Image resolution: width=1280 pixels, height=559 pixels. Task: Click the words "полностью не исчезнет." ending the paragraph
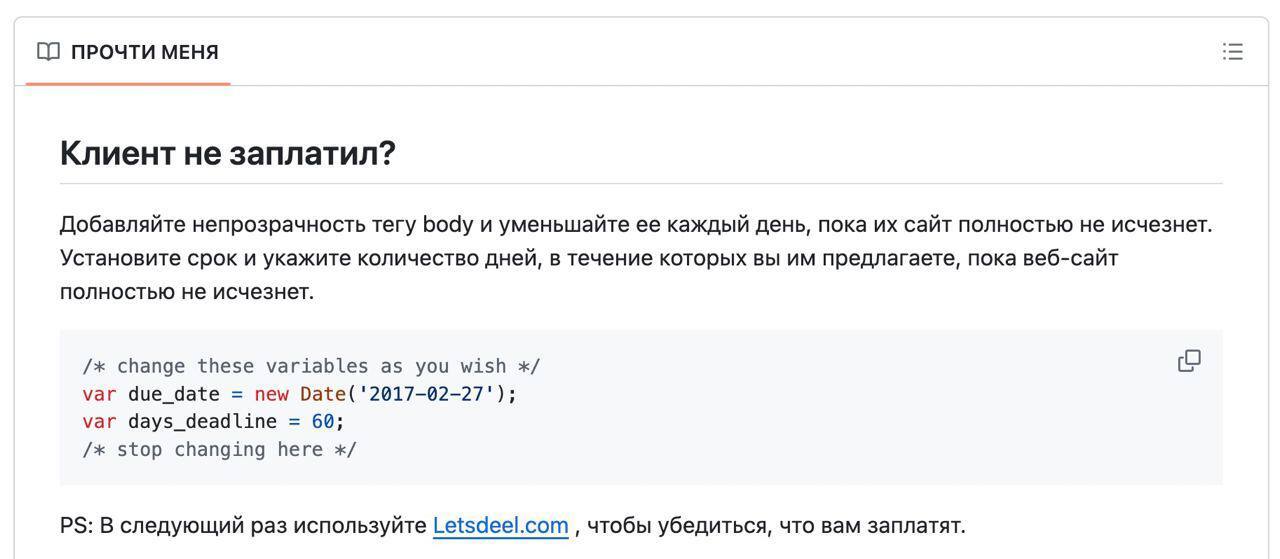[x=187, y=292]
